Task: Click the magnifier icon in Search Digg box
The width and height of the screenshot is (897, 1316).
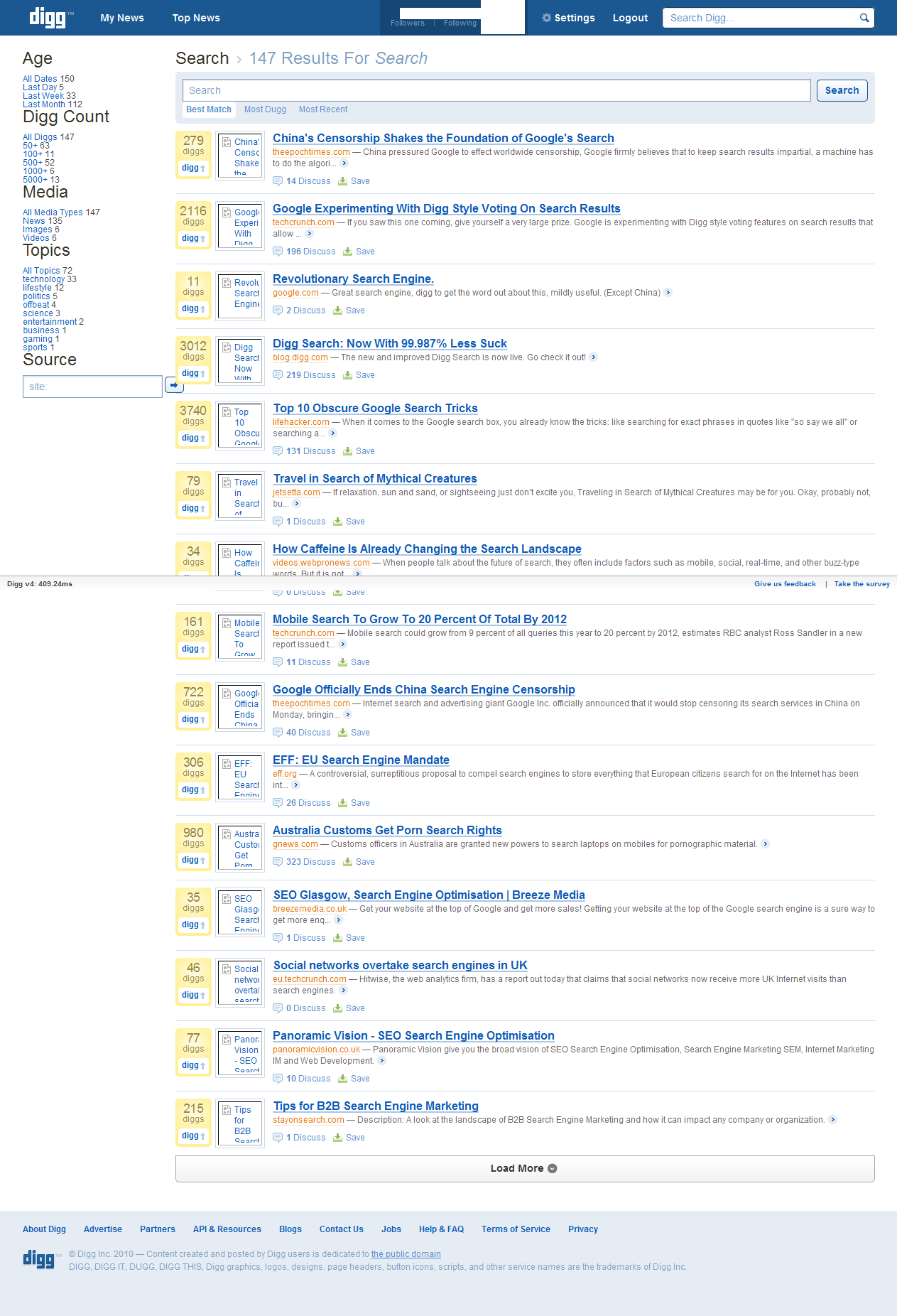Action: [864, 18]
